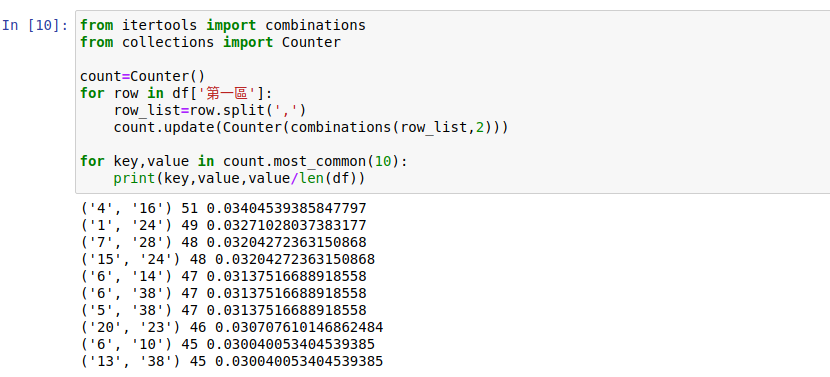Click the output row ('15', '24') 48

pyautogui.click(x=227, y=259)
